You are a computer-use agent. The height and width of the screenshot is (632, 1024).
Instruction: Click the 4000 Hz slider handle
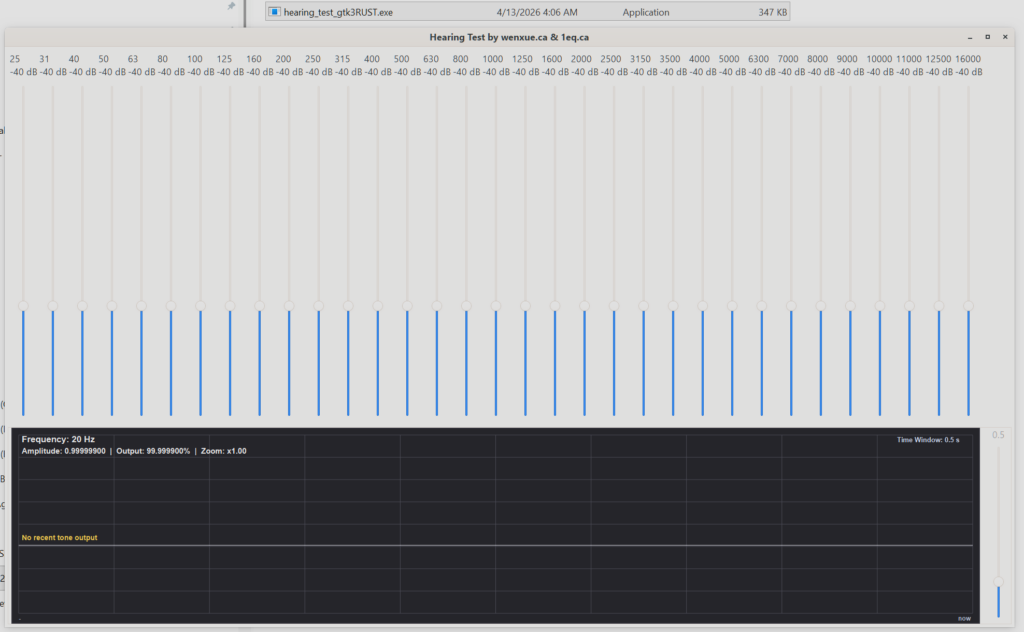[x=702, y=305]
